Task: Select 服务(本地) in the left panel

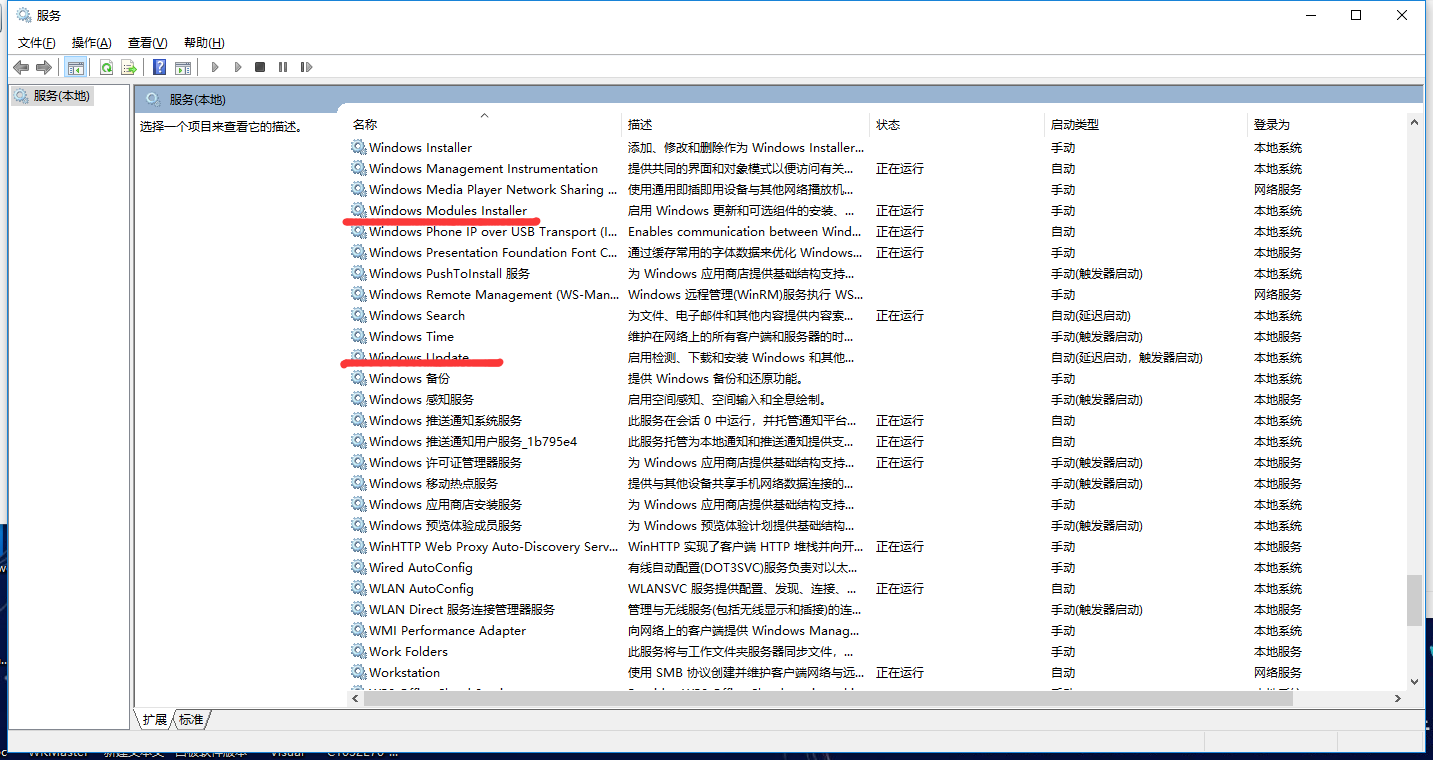Action: pyautogui.click(x=59, y=95)
